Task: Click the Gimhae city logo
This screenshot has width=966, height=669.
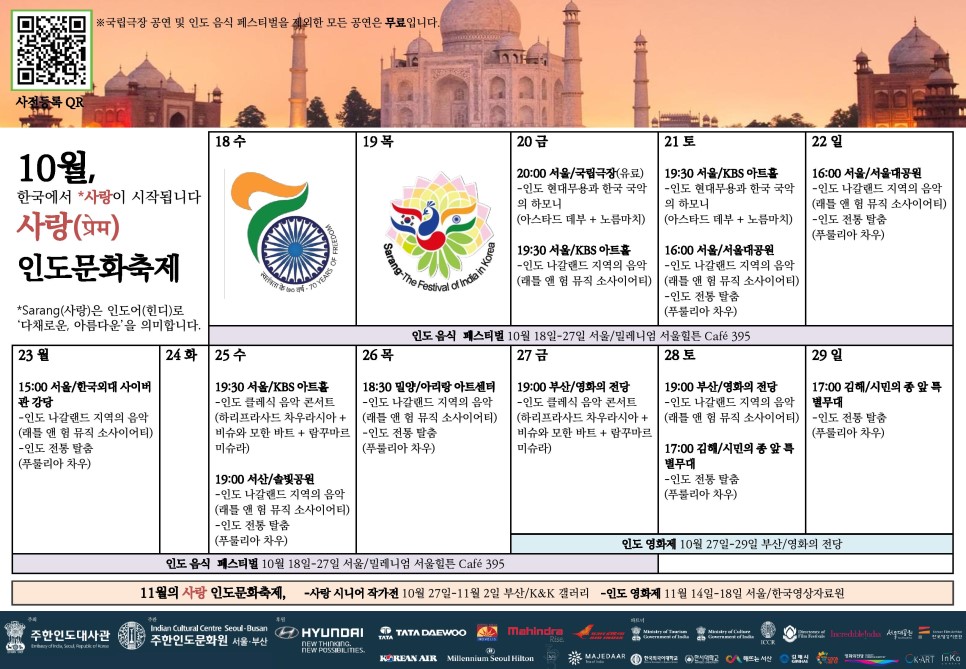Action: [x=794, y=659]
